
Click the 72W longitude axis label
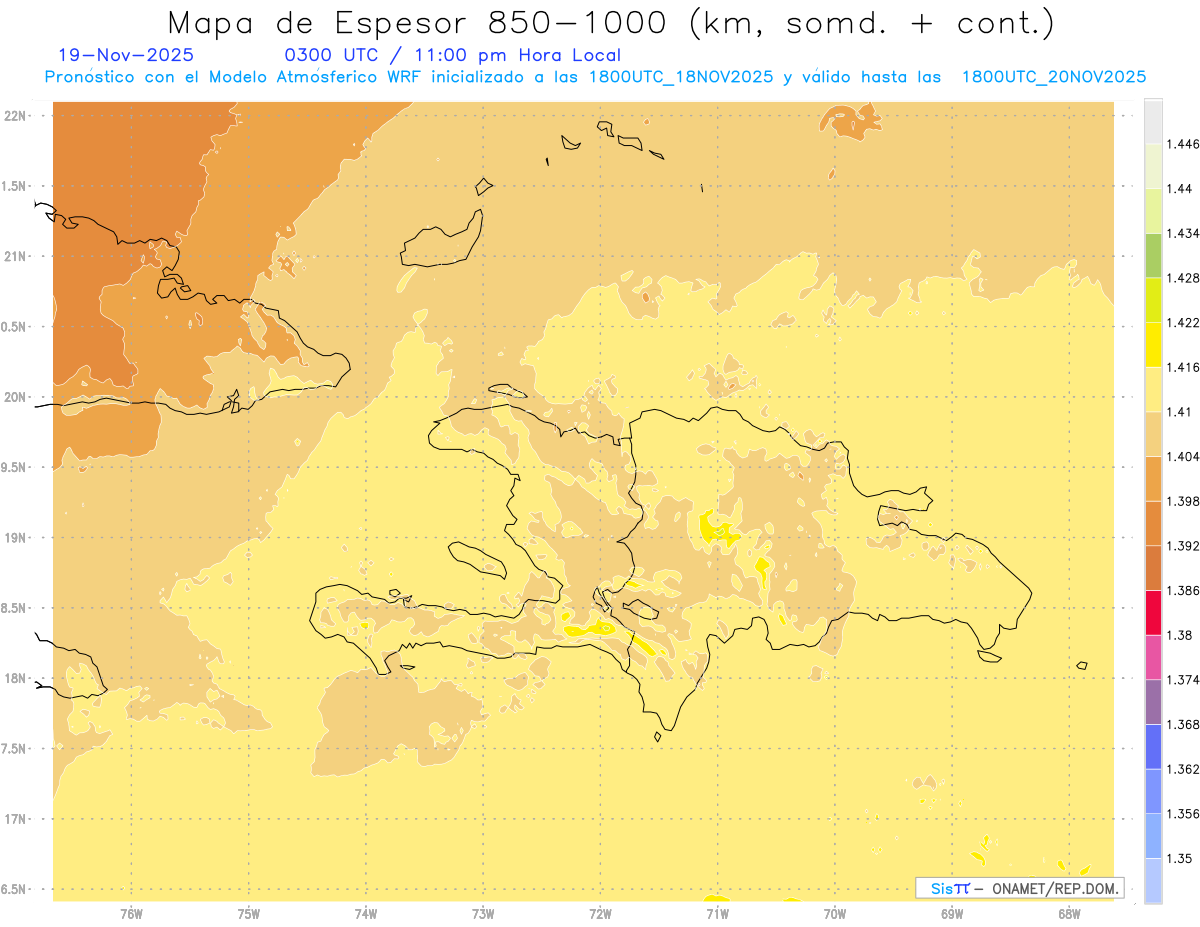click(x=600, y=914)
